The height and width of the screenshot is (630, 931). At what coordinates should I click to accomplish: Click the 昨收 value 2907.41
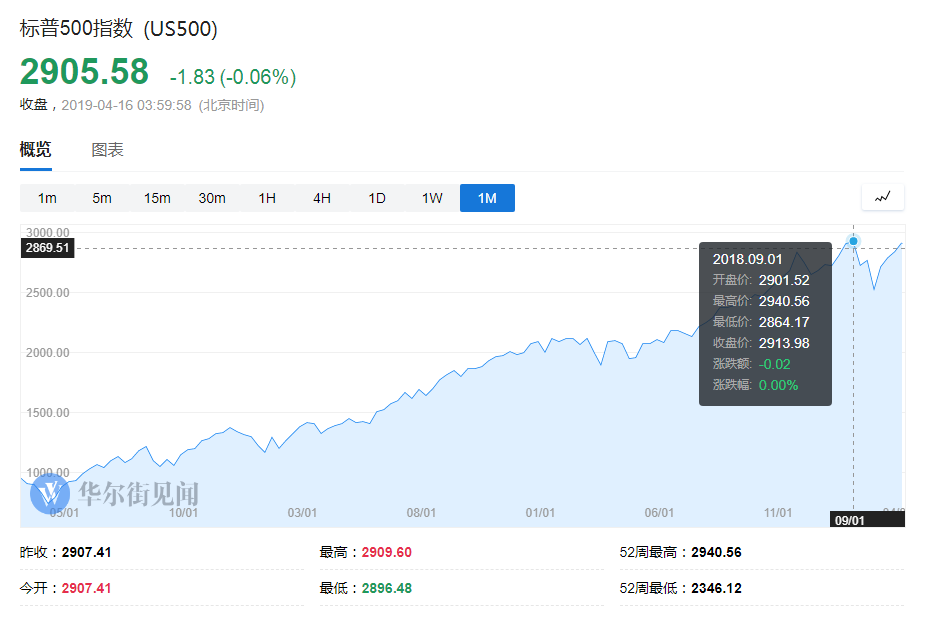click(x=87, y=552)
